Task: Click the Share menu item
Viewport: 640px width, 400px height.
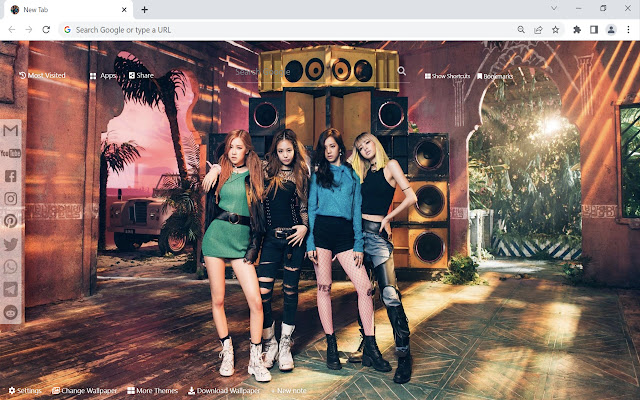Action: click(141, 76)
